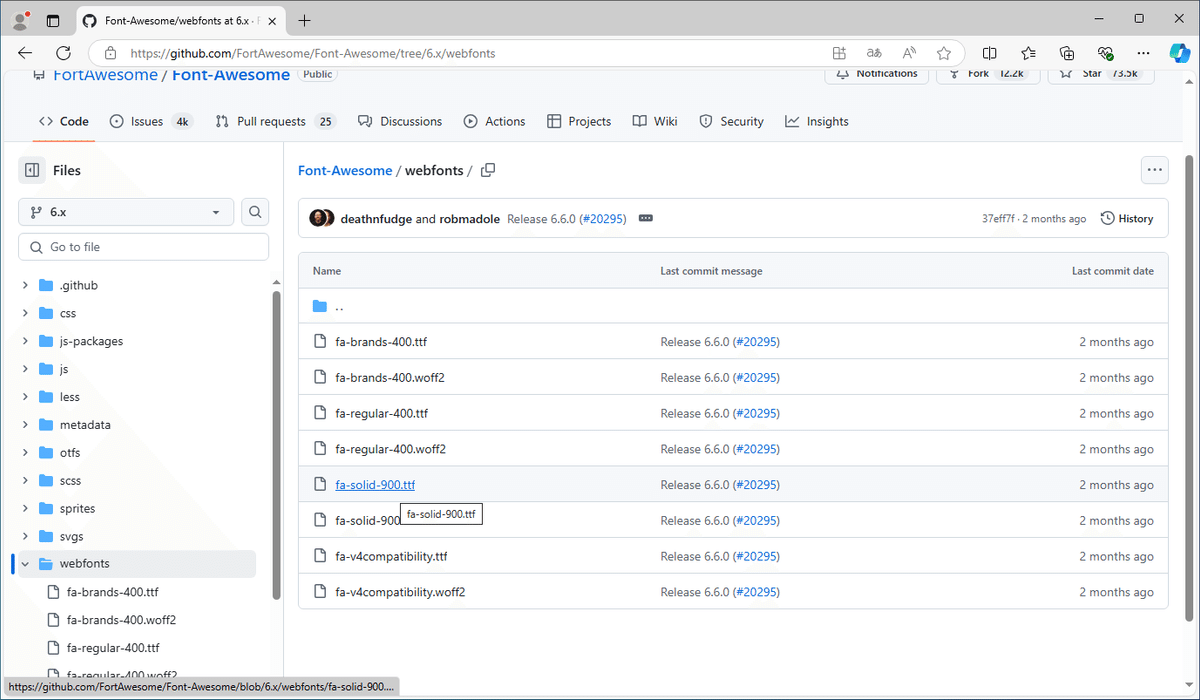Screen dimensions: 1200x700
Task: Open the Security tab
Action: click(x=732, y=121)
